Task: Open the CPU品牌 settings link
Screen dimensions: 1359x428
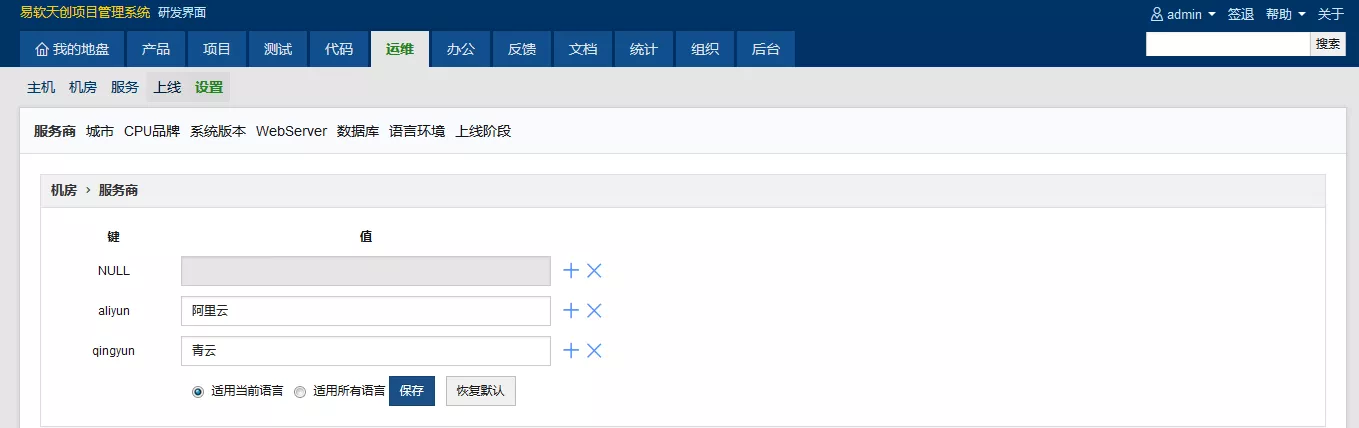Action: click(x=152, y=131)
